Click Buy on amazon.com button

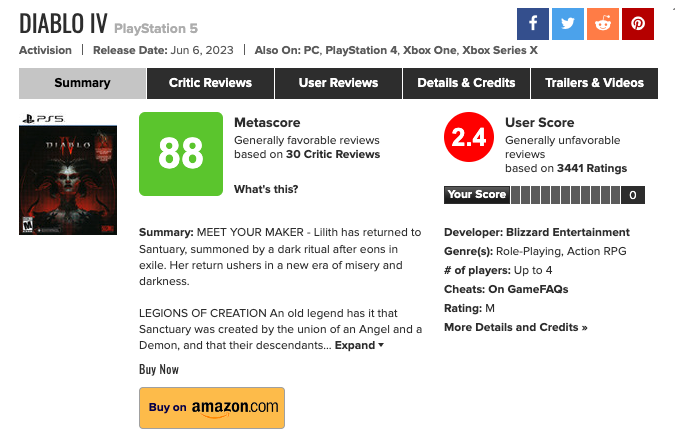tap(212, 407)
